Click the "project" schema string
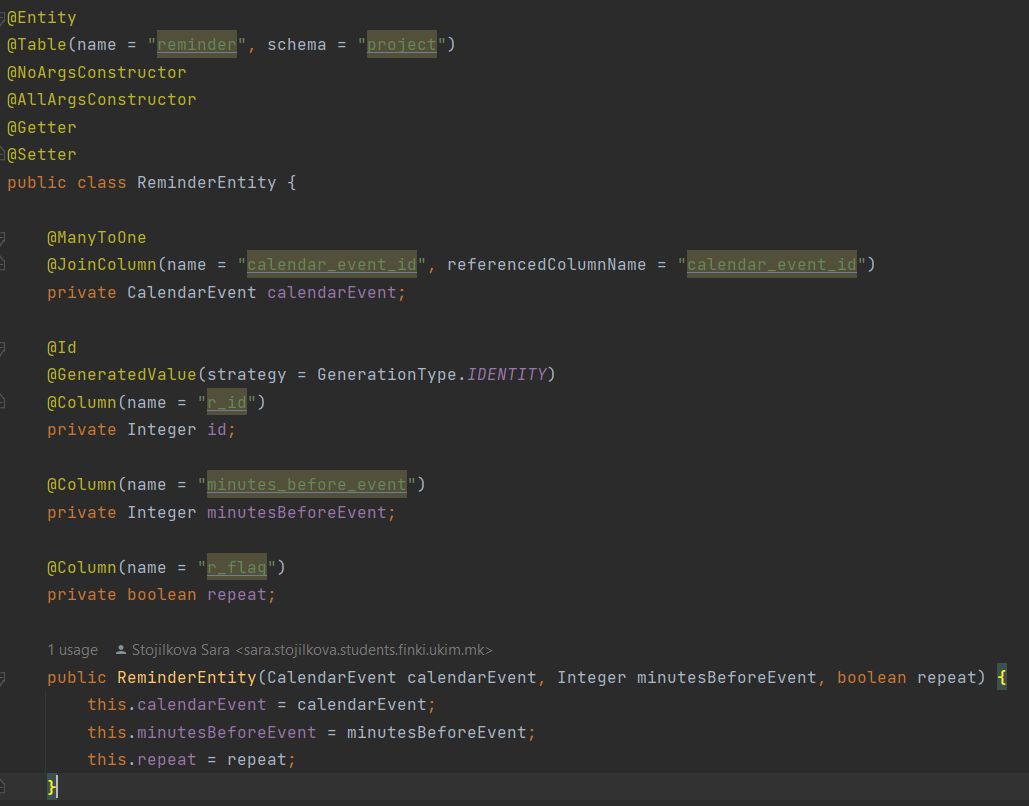This screenshot has height=806, width=1029. (401, 45)
